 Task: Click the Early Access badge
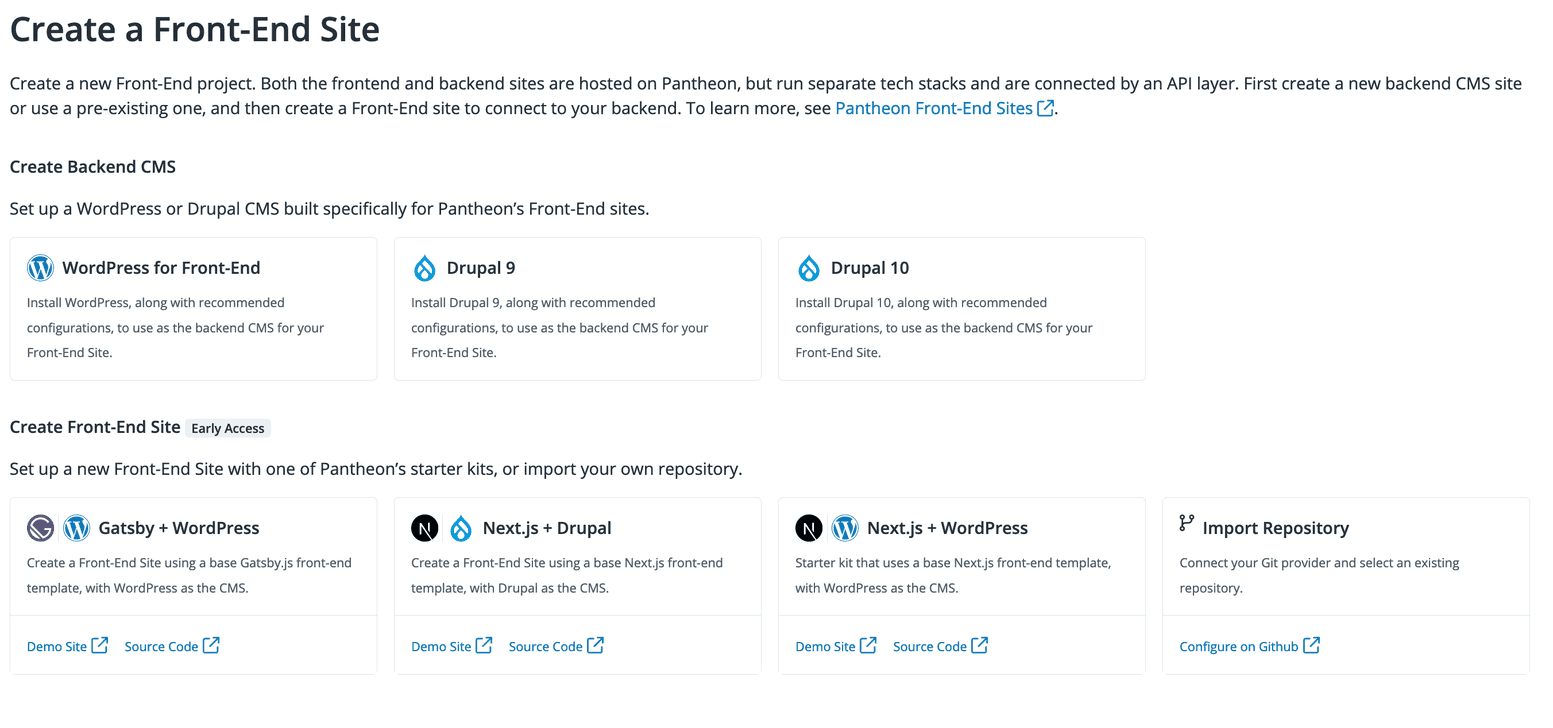click(227, 427)
